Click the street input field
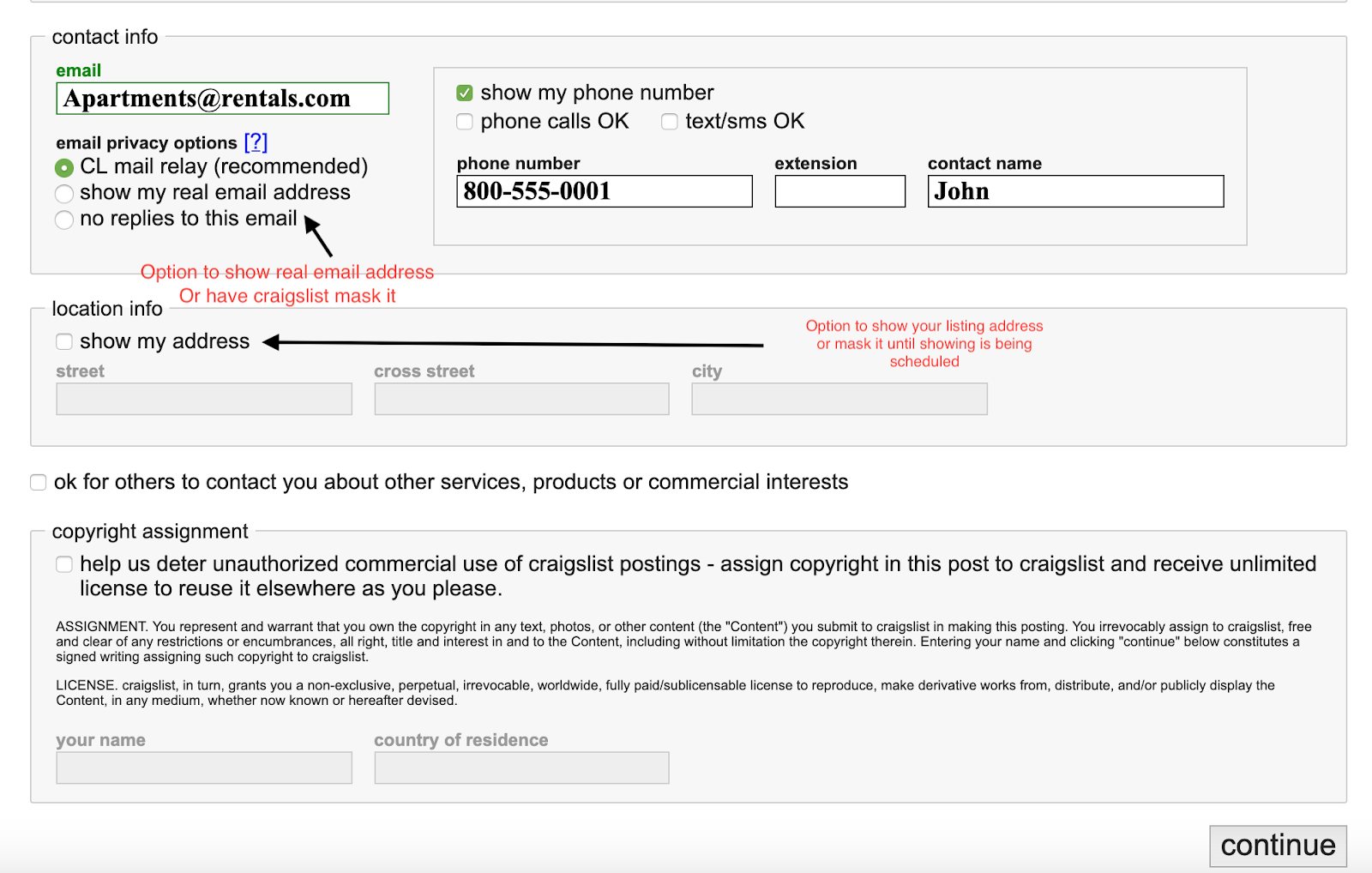Image resolution: width=1372 pixels, height=873 pixels. 204,399
